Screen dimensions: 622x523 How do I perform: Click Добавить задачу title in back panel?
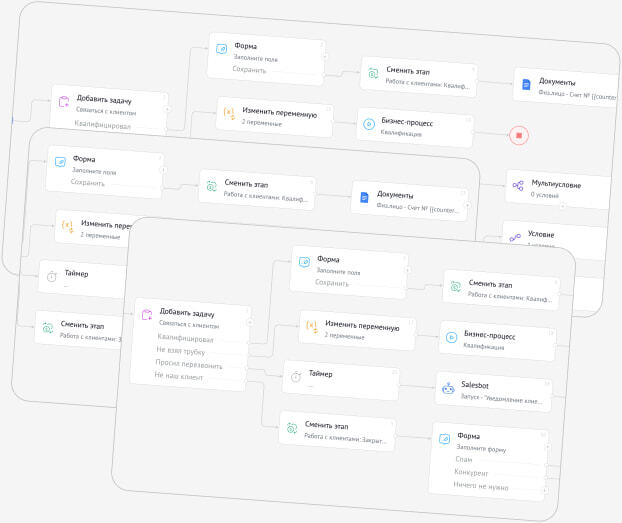pos(104,99)
